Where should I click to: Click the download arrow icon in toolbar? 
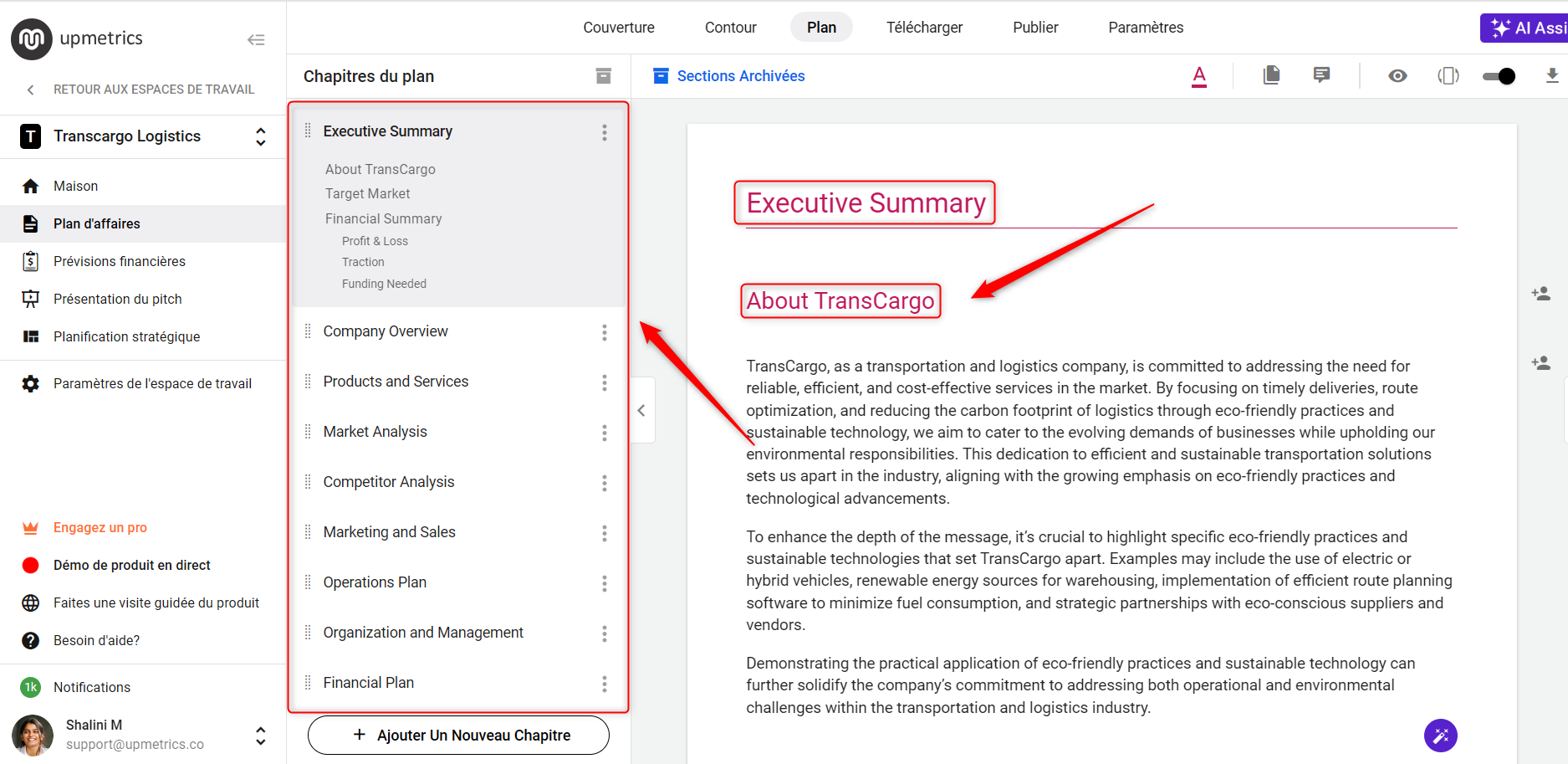(x=1552, y=75)
